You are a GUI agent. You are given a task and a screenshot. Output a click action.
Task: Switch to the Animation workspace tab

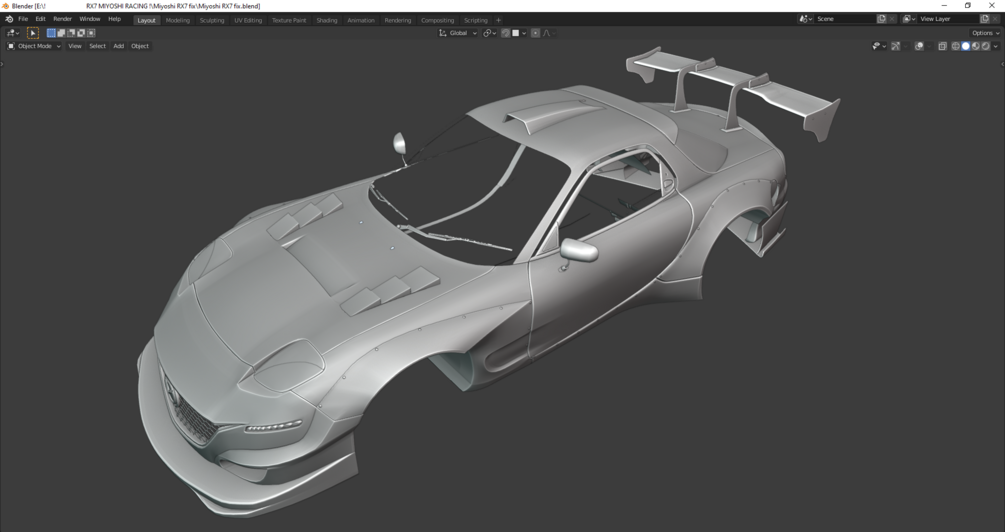pos(361,21)
